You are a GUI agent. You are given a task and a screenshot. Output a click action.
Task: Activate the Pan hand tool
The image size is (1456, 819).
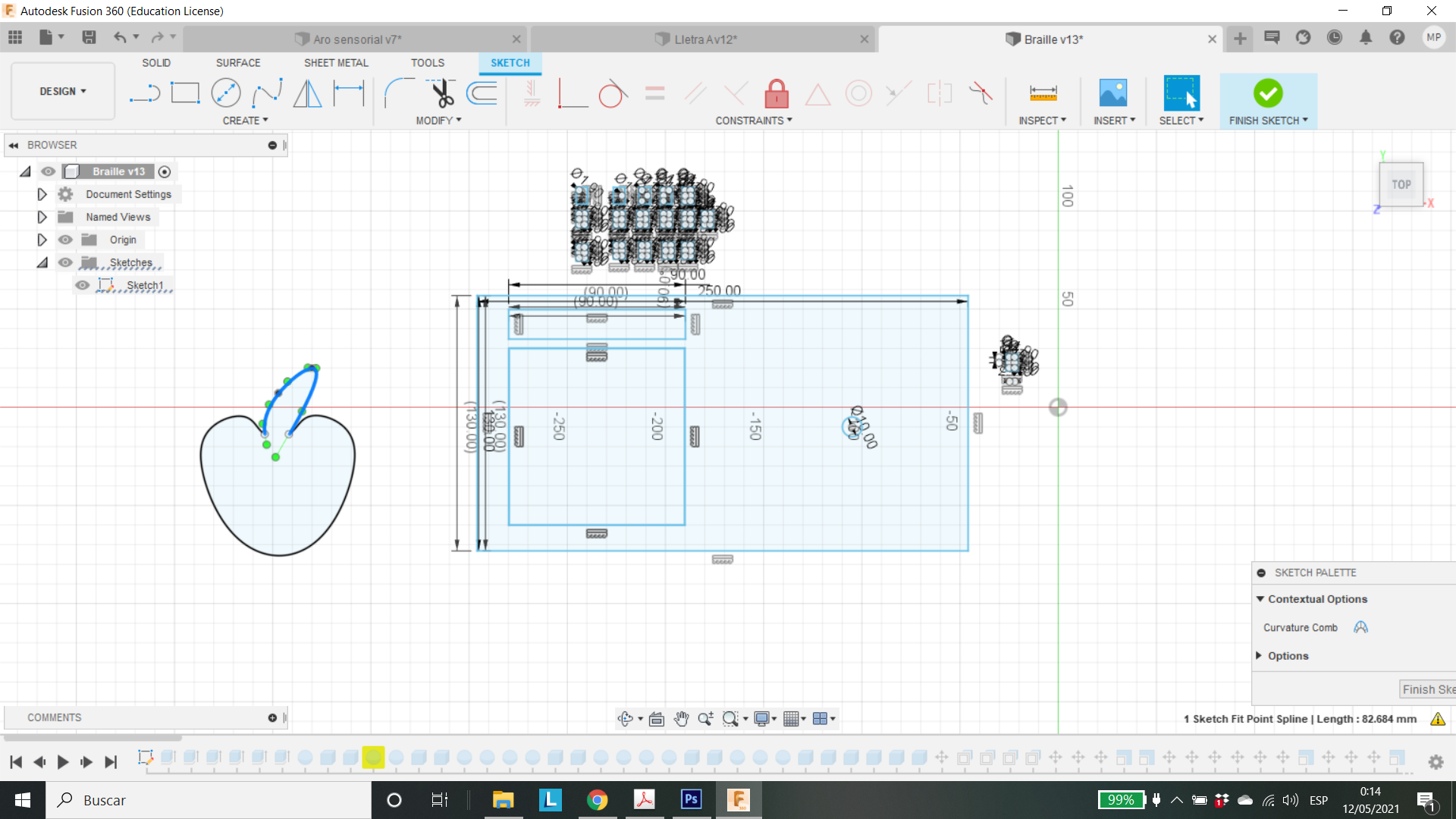[x=681, y=719]
